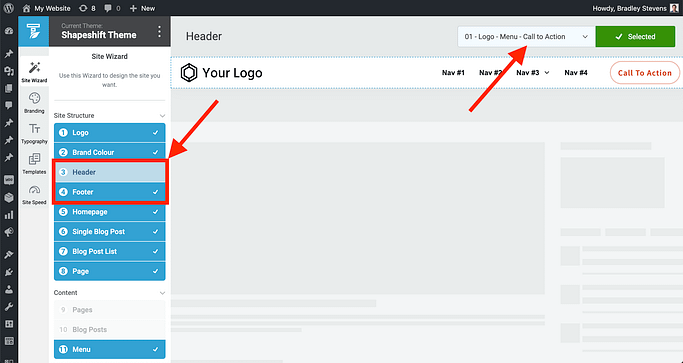Screen dimensions: 683x363
Task: Open the comments bubble showing 0
Action: tap(112, 8)
